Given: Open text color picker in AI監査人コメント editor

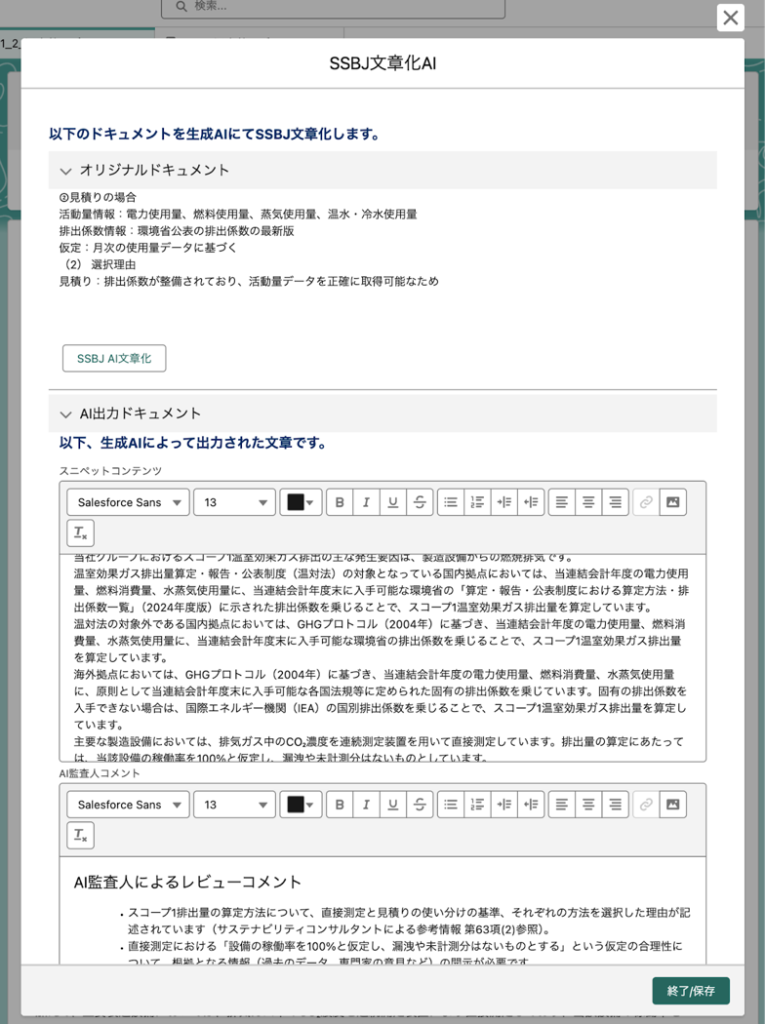Looking at the screenshot, I should coord(301,805).
